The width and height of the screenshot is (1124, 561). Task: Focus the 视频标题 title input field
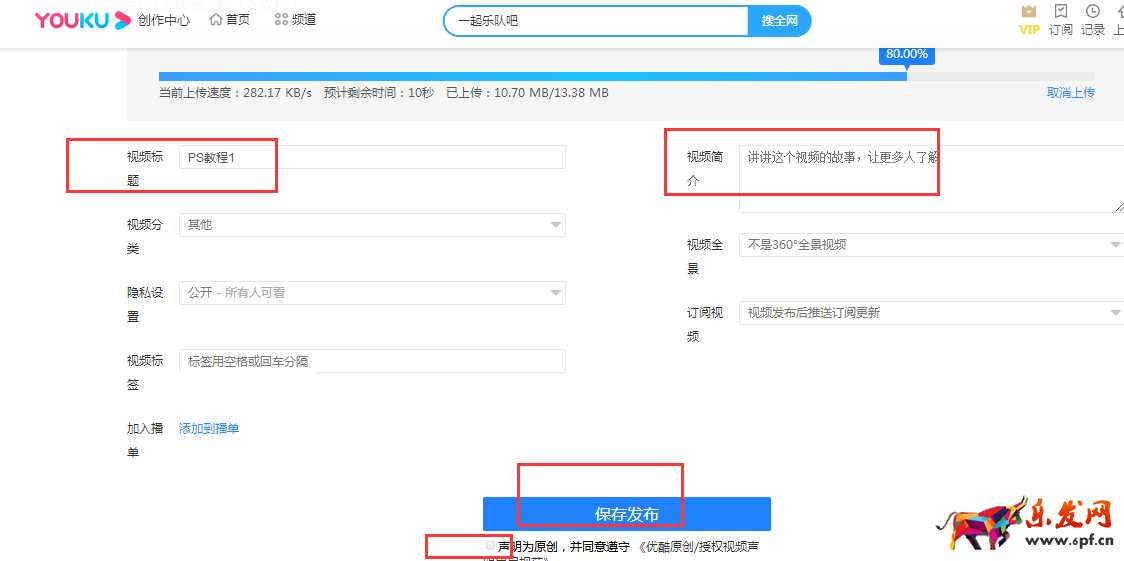[372, 157]
